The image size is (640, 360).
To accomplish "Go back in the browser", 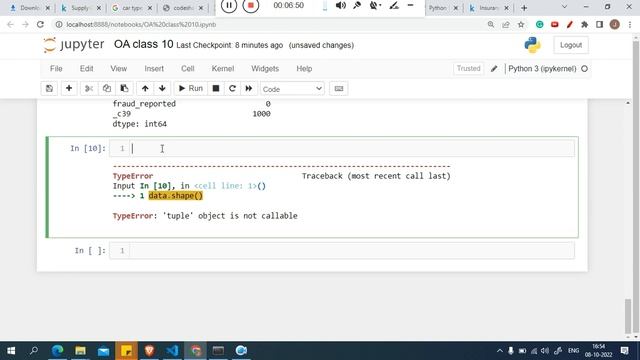I will (x=11, y=24).
